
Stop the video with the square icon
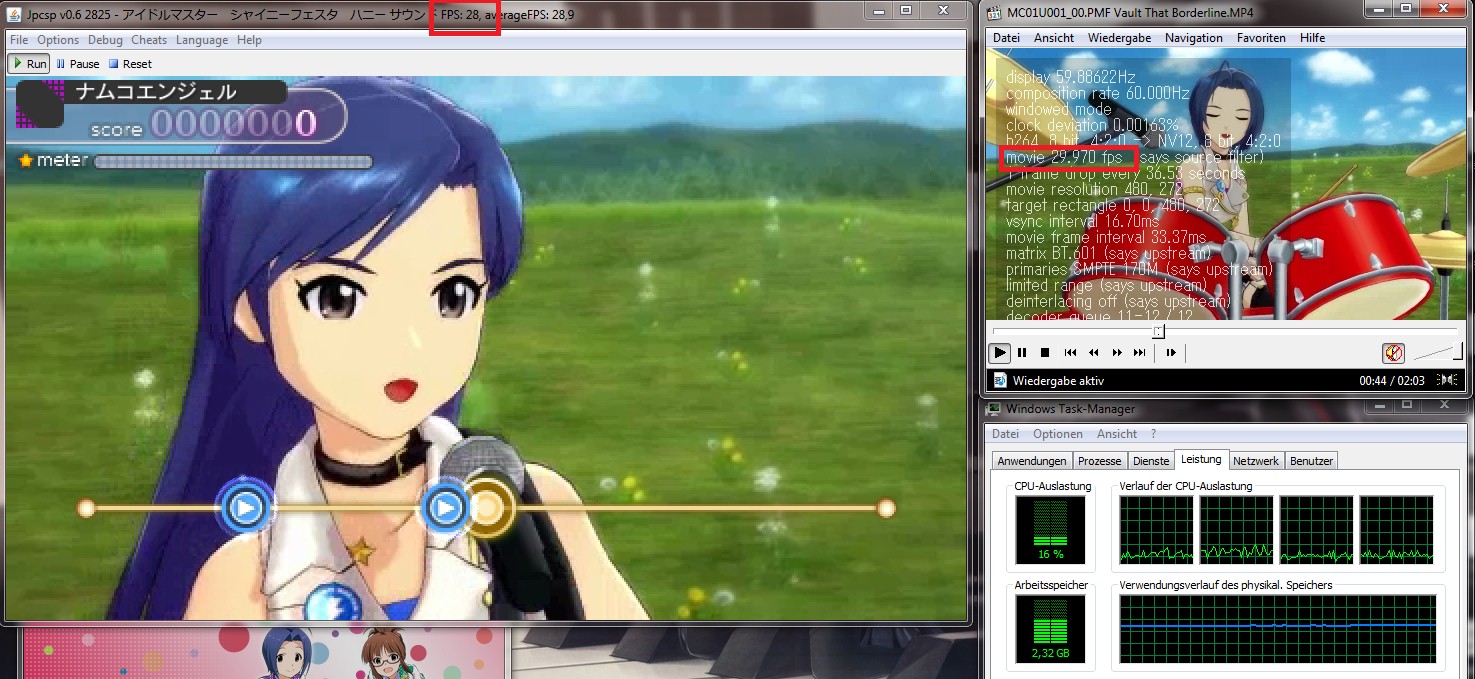point(1045,353)
